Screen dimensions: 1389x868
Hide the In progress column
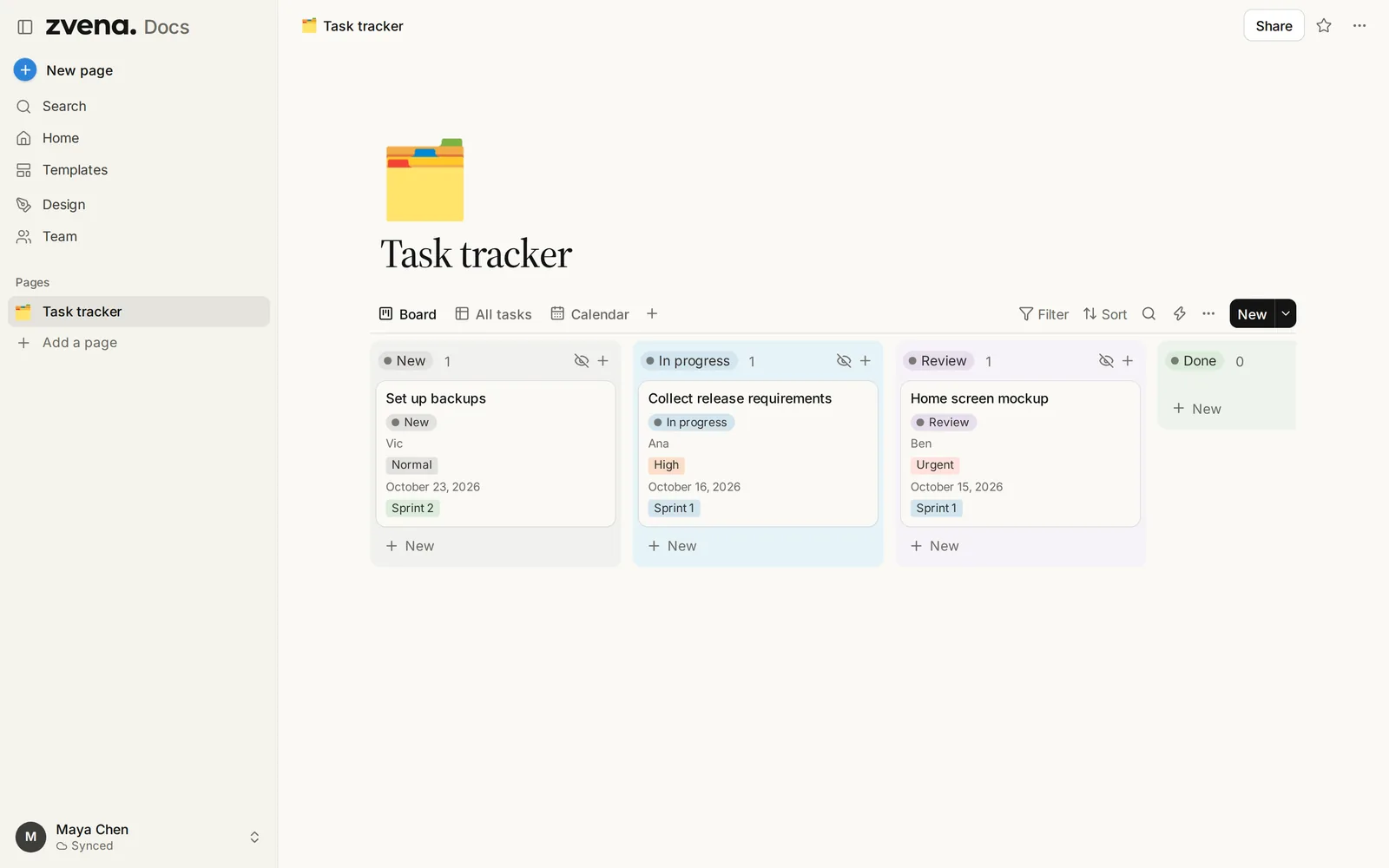tap(844, 361)
